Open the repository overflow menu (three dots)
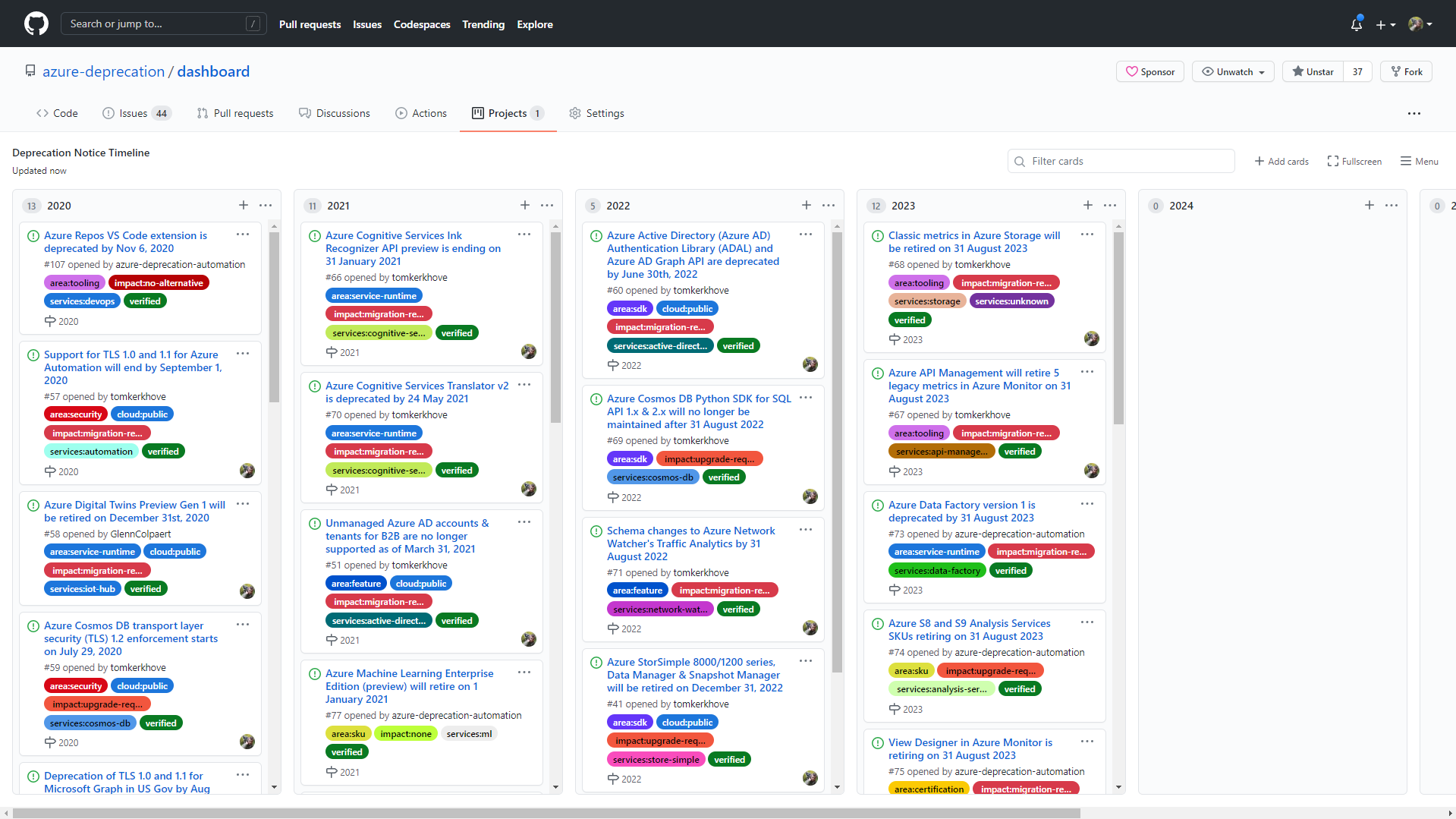Image resolution: width=1456 pixels, height=819 pixels. 1414,113
